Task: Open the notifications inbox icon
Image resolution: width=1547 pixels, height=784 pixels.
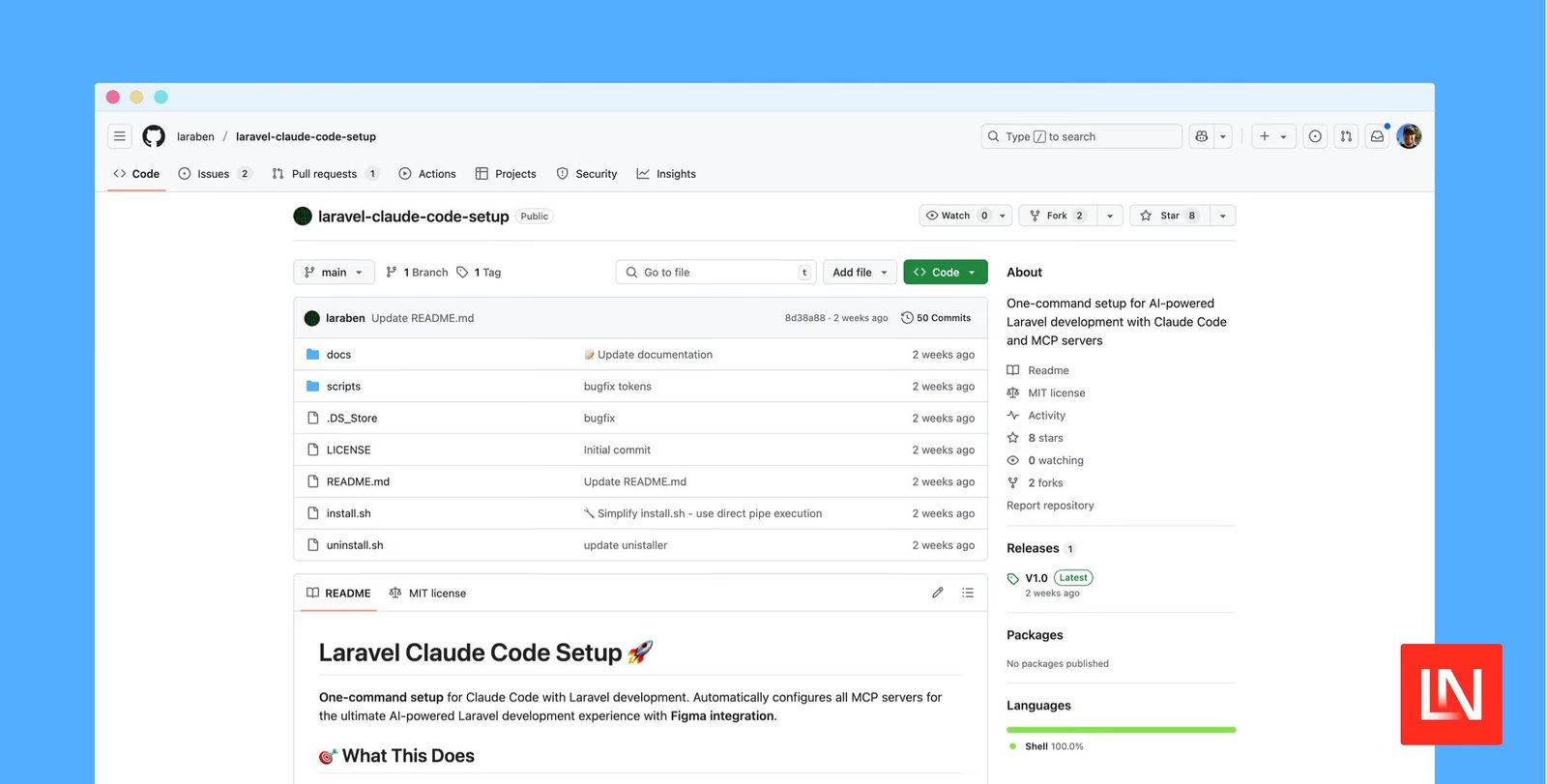Action: click(1377, 136)
